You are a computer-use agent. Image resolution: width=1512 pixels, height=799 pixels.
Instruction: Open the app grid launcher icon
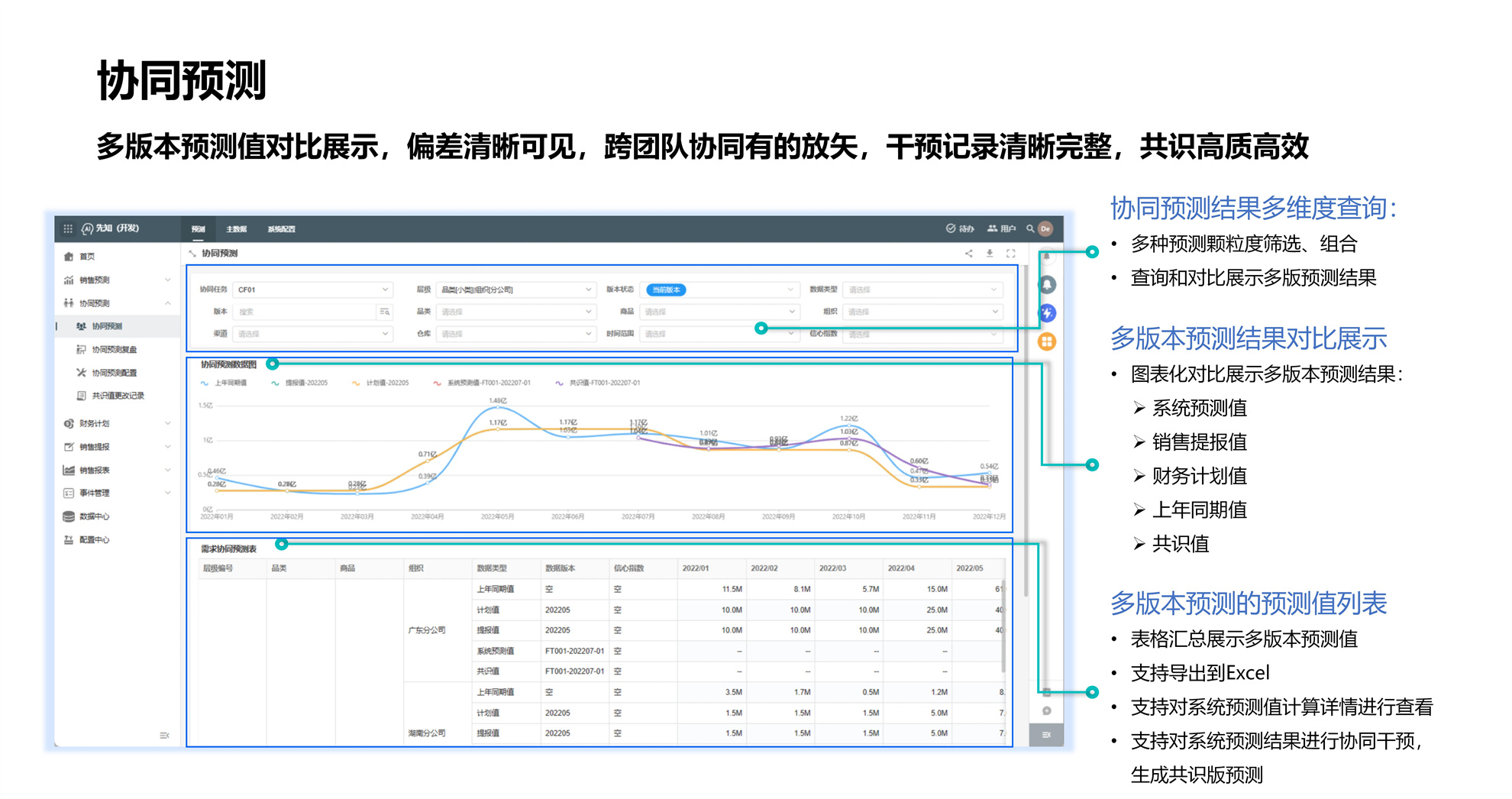coord(68,228)
